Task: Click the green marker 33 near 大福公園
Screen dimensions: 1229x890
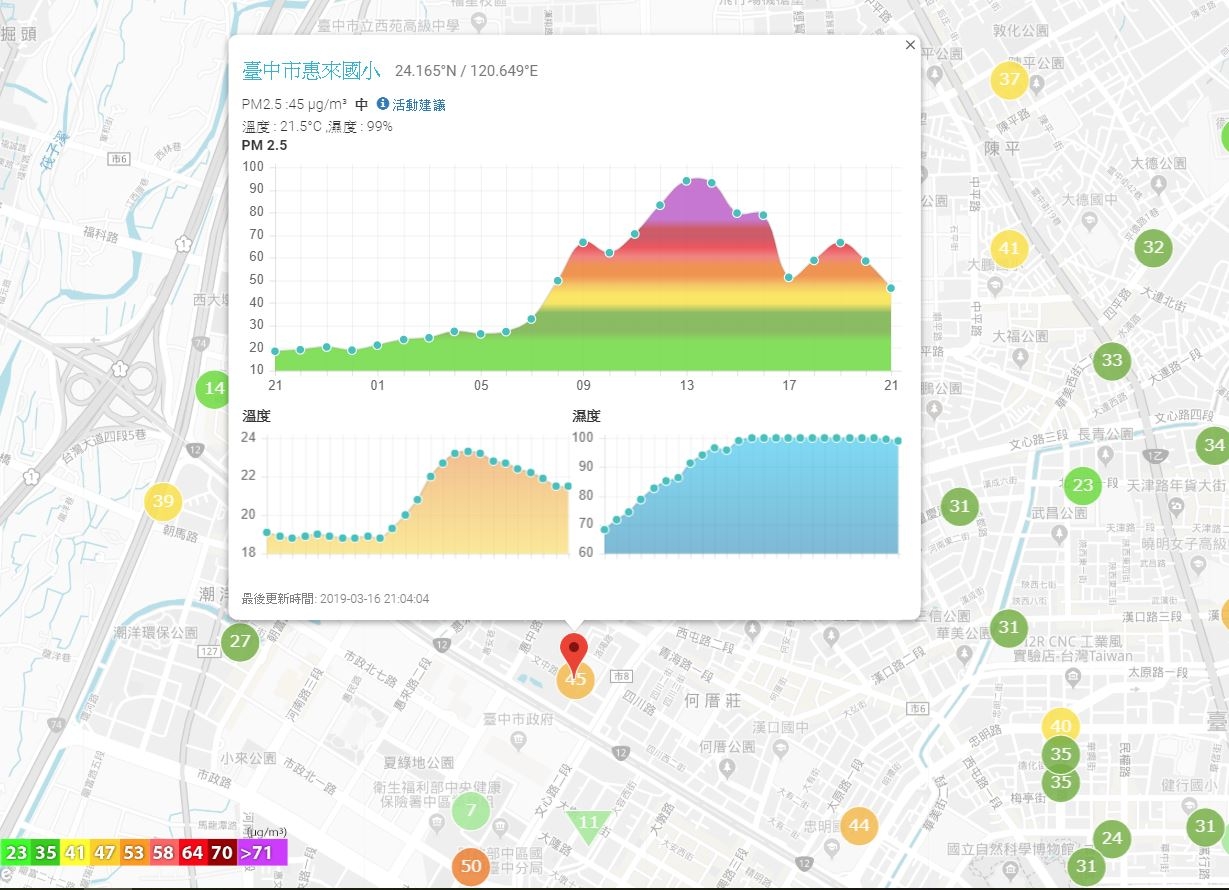Action: [x=1111, y=361]
